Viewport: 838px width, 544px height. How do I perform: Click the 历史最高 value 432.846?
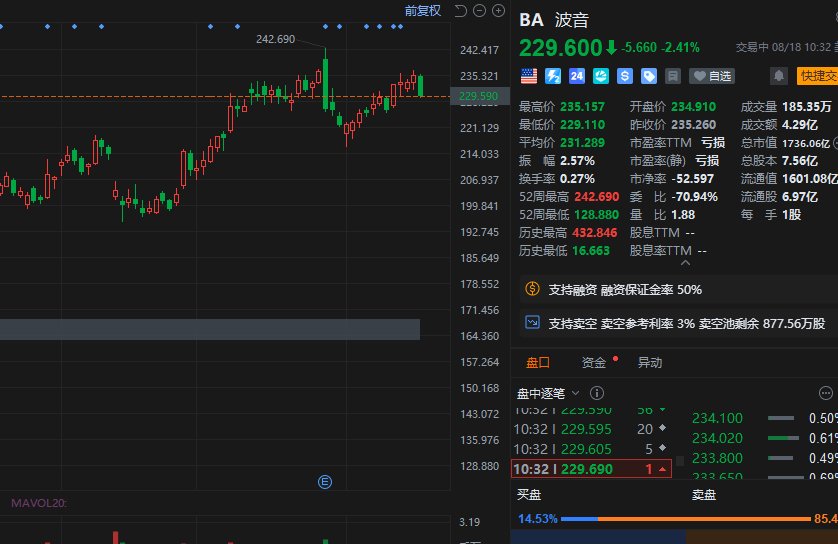595,232
